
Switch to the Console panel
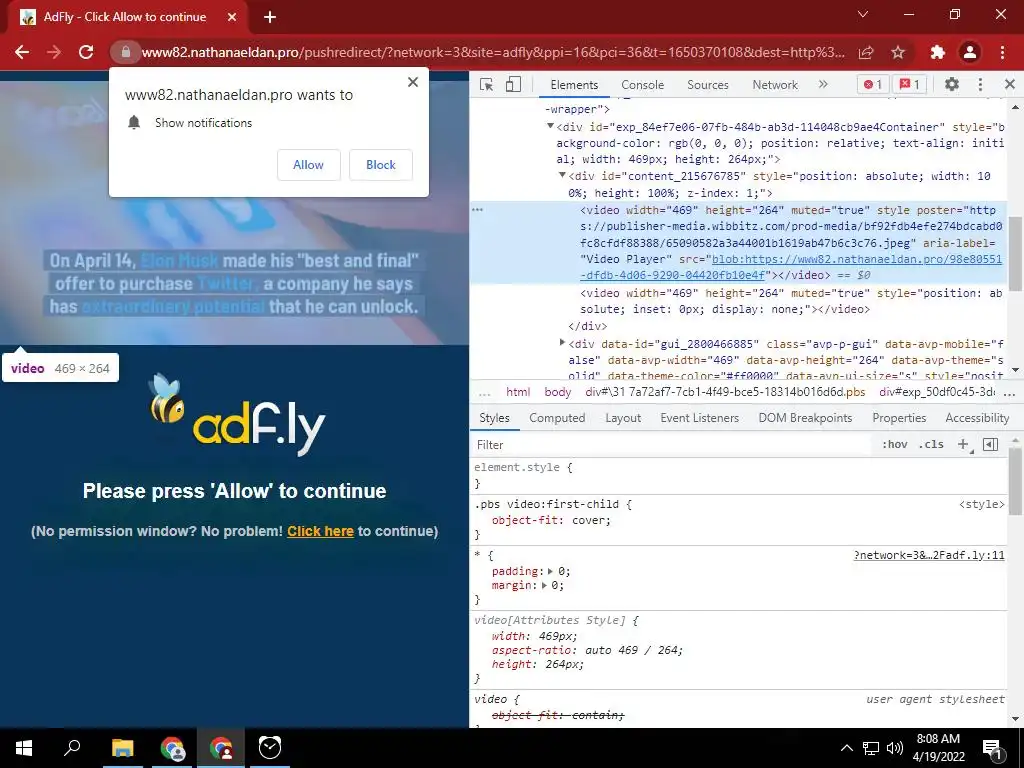[643, 85]
